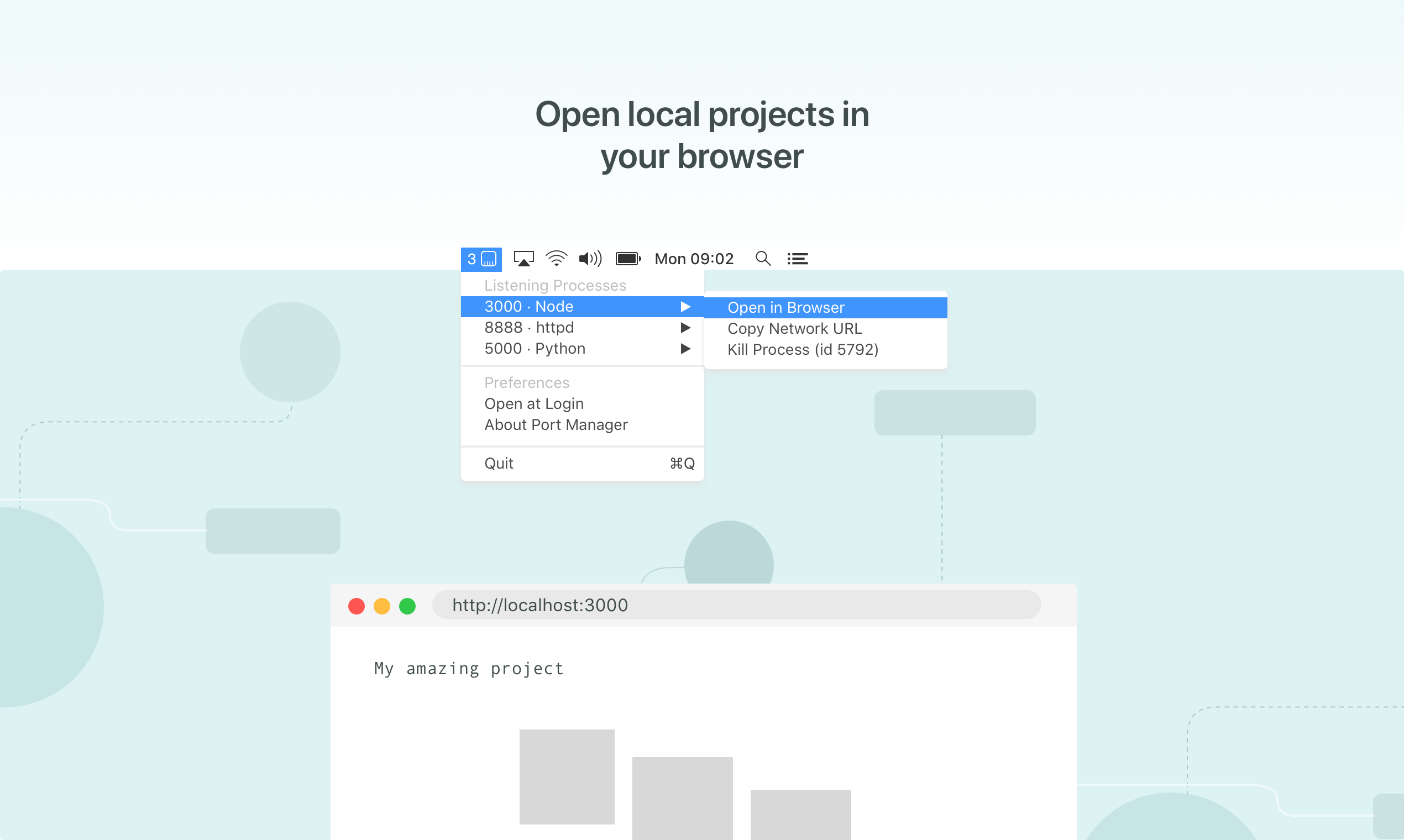This screenshot has width=1404, height=840.
Task: Click the localhost:3000 address bar
Action: point(736,605)
